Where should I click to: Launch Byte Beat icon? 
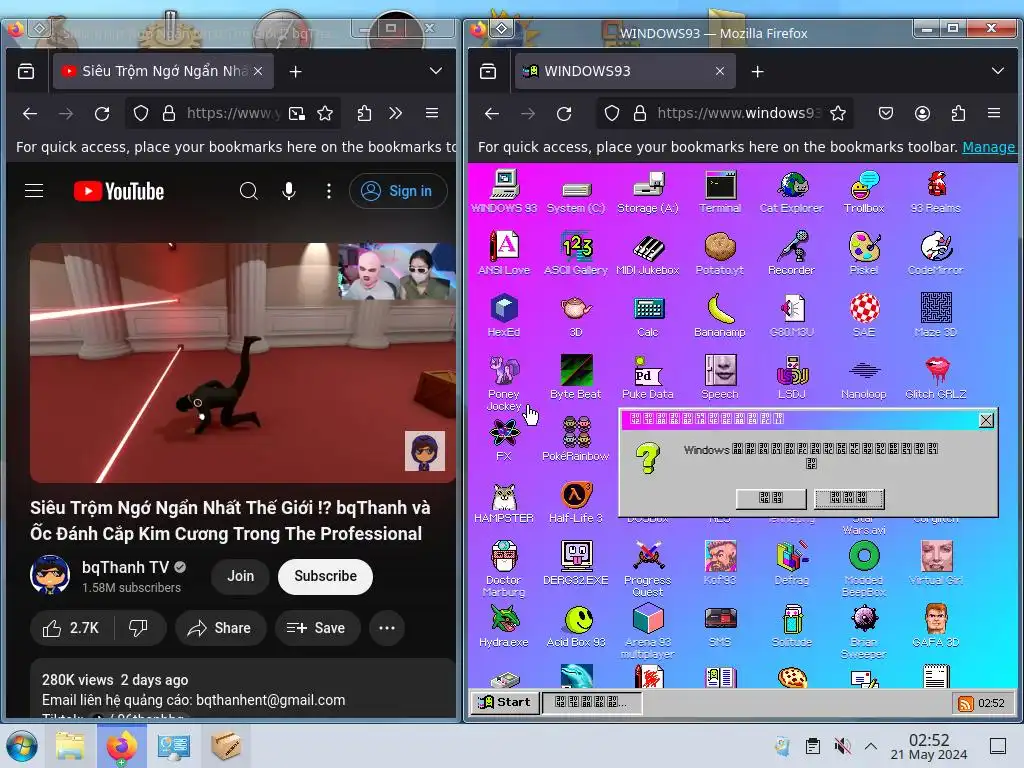click(x=576, y=377)
